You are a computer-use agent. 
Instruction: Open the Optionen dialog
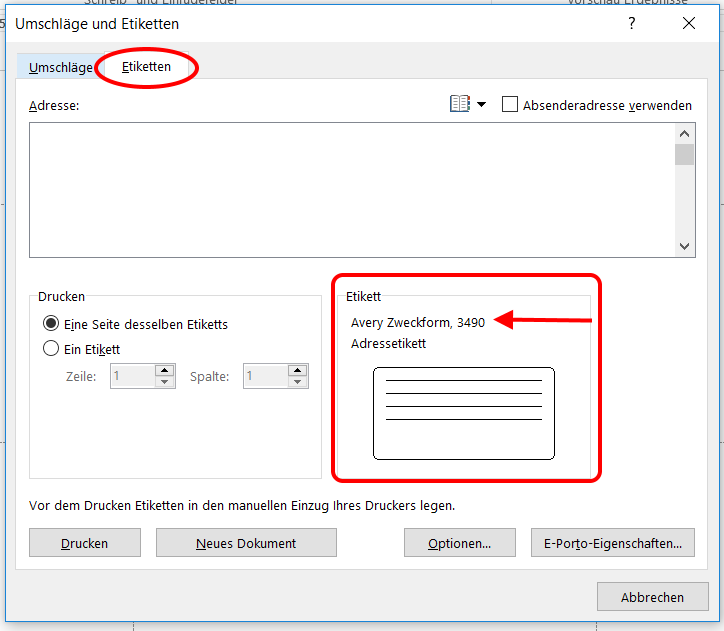coord(459,543)
